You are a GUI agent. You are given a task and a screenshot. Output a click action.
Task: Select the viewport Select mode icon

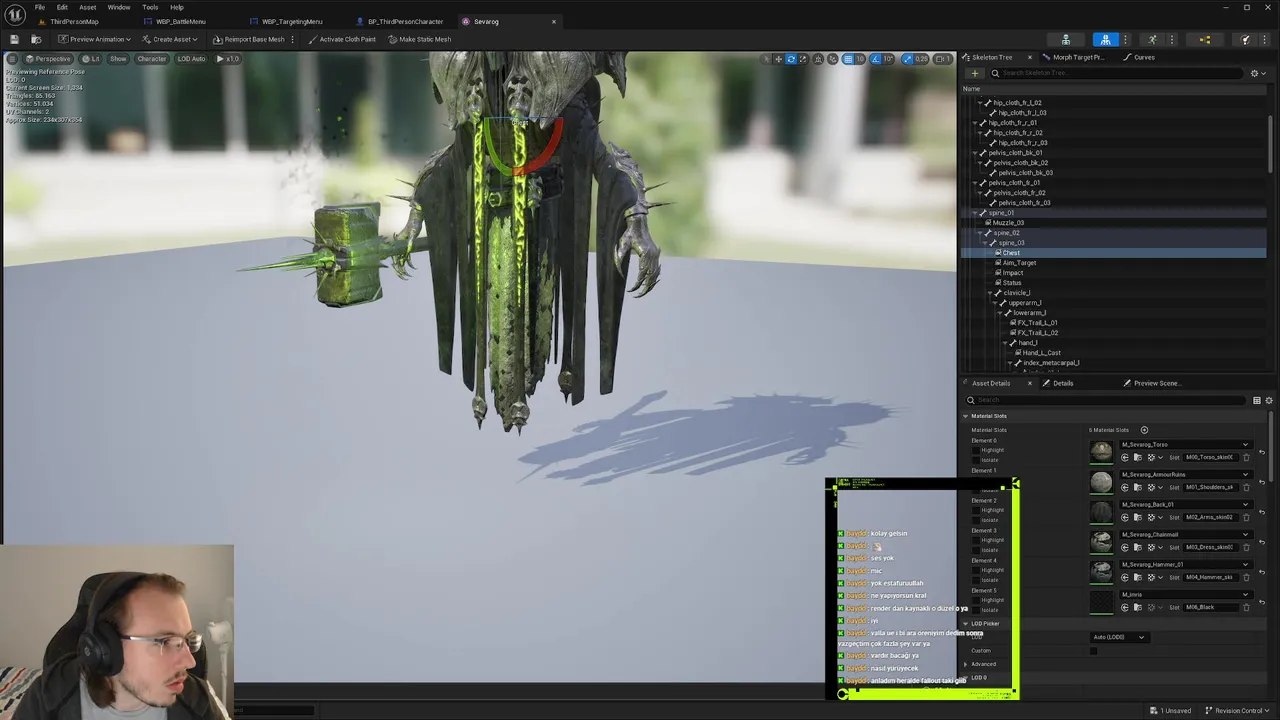pyautogui.click(x=766, y=59)
